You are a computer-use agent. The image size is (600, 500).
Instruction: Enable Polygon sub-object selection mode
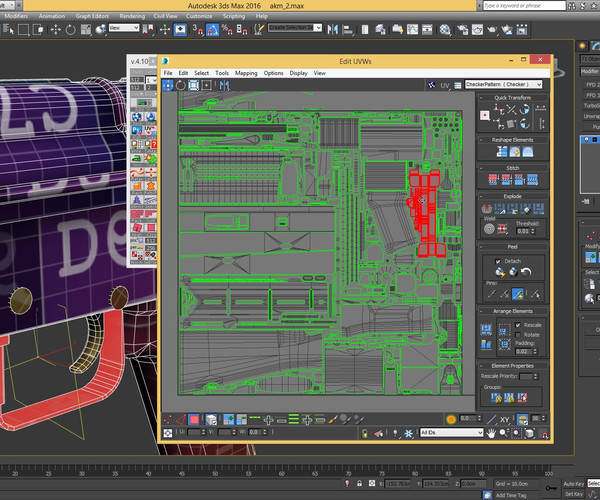[x=195, y=419]
